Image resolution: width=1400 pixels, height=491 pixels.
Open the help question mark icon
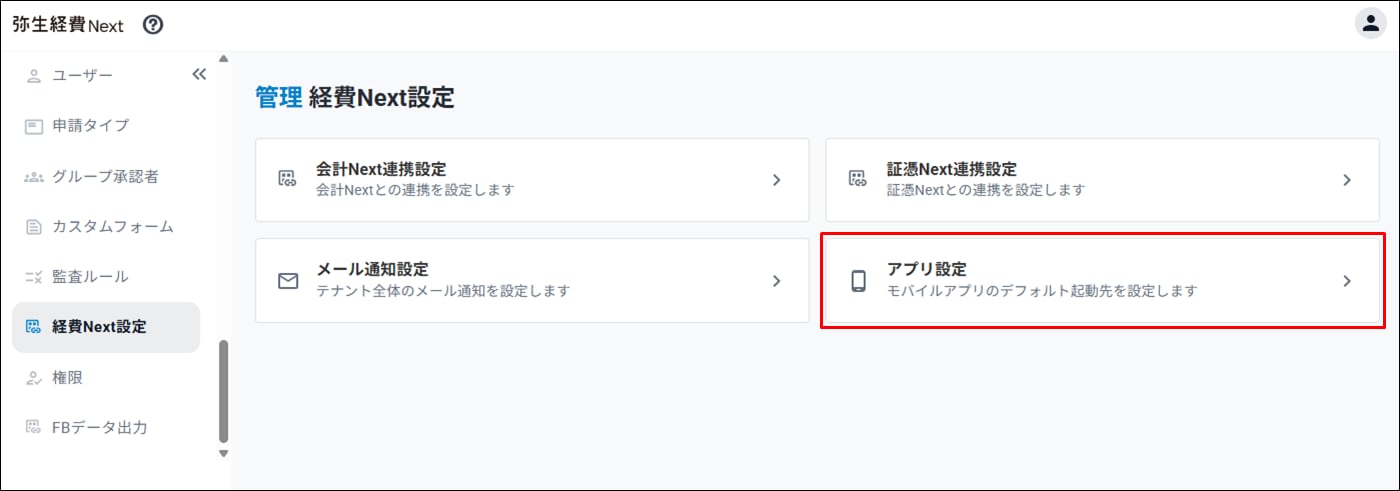point(153,25)
